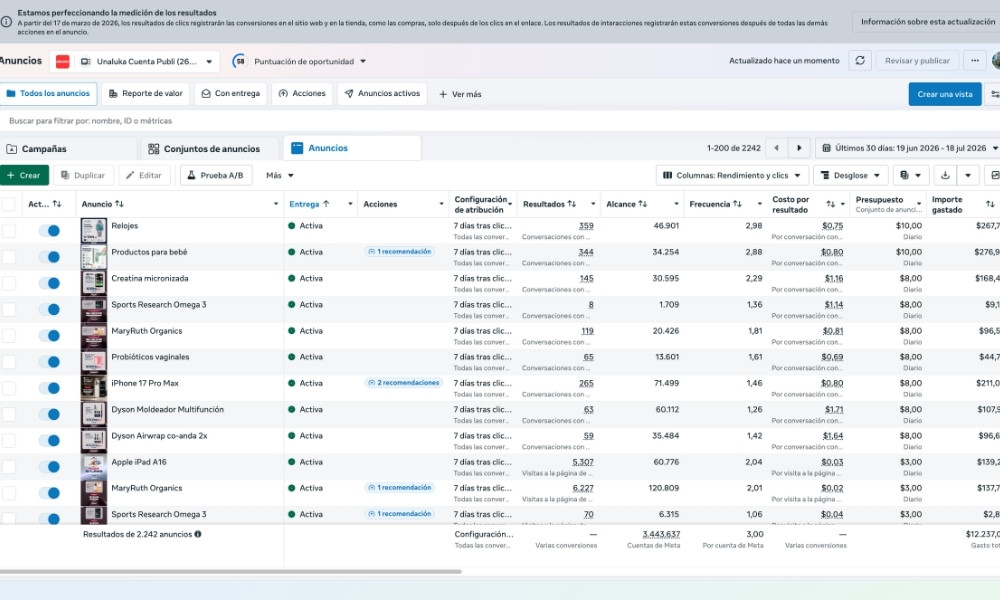The width and height of the screenshot is (1000, 600).
Task: Open the iPhone 17 Pro Max ad thumbnail
Action: click(x=94, y=388)
